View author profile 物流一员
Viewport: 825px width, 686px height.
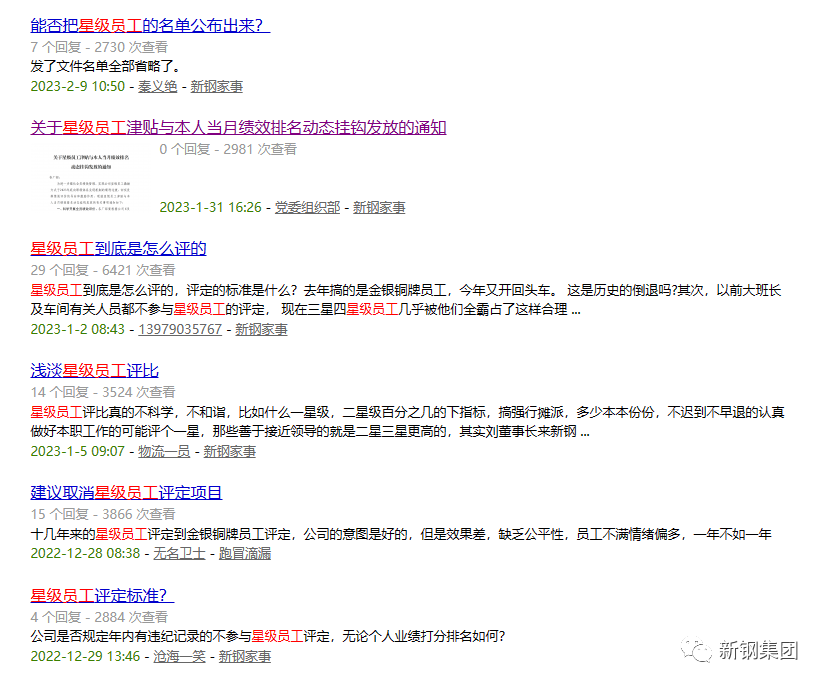[x=163, y=451]
